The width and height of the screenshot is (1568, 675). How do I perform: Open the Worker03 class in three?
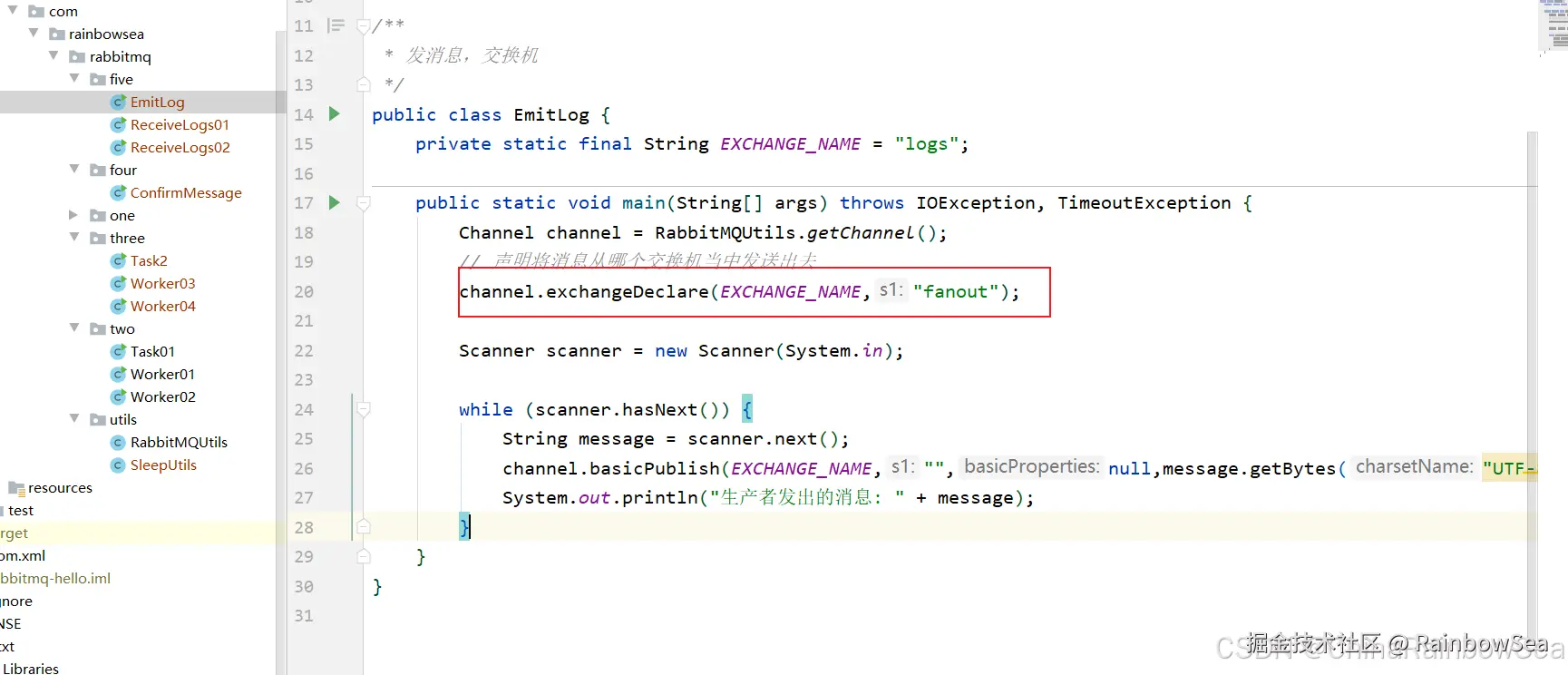pos(162,283)
